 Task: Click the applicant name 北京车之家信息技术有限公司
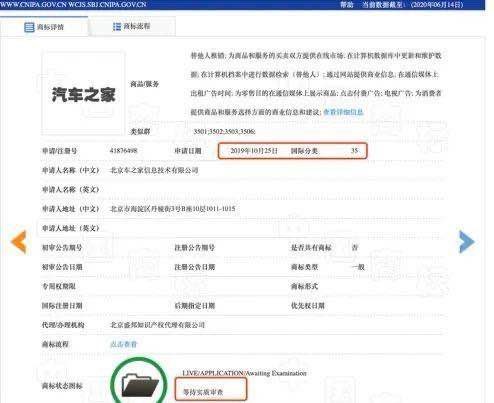(x=154, y=170)
